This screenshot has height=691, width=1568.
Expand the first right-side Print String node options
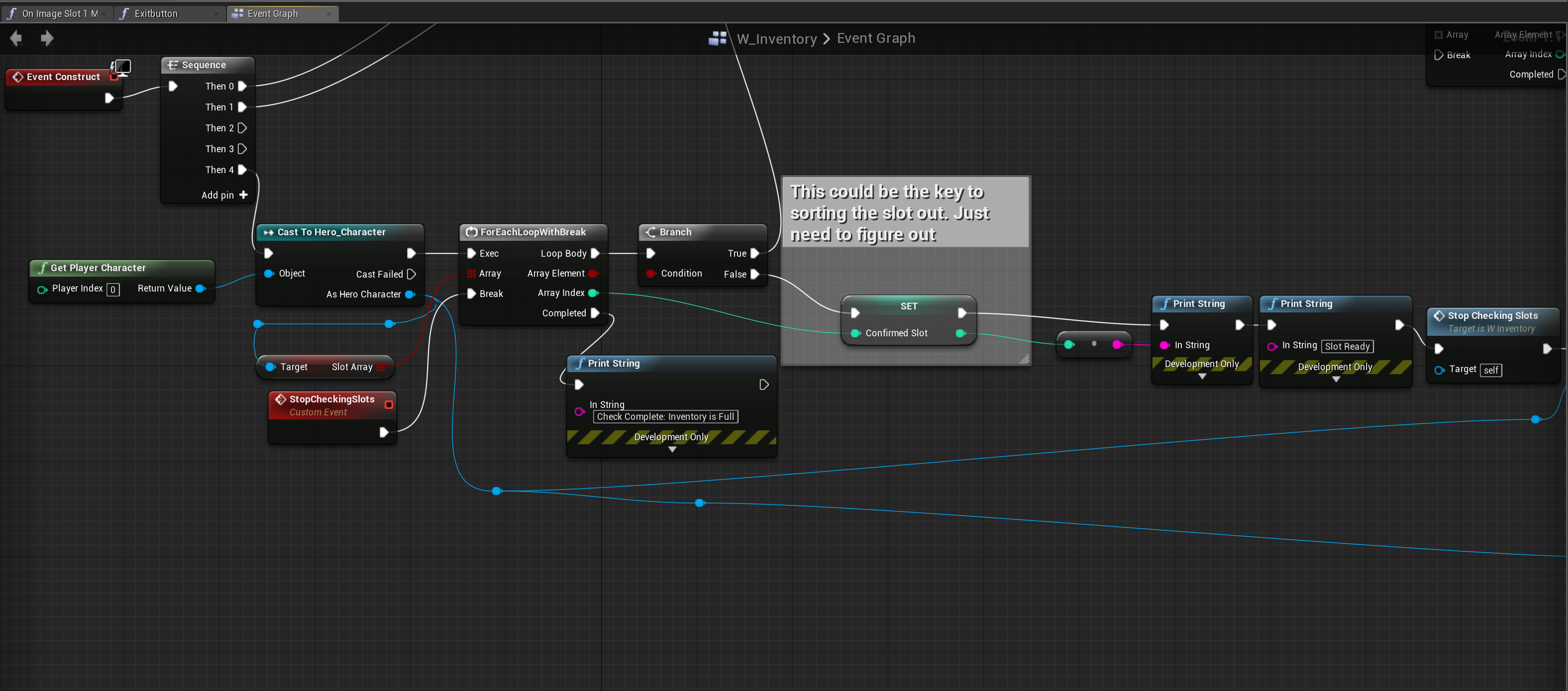[x=1202, y=377]
